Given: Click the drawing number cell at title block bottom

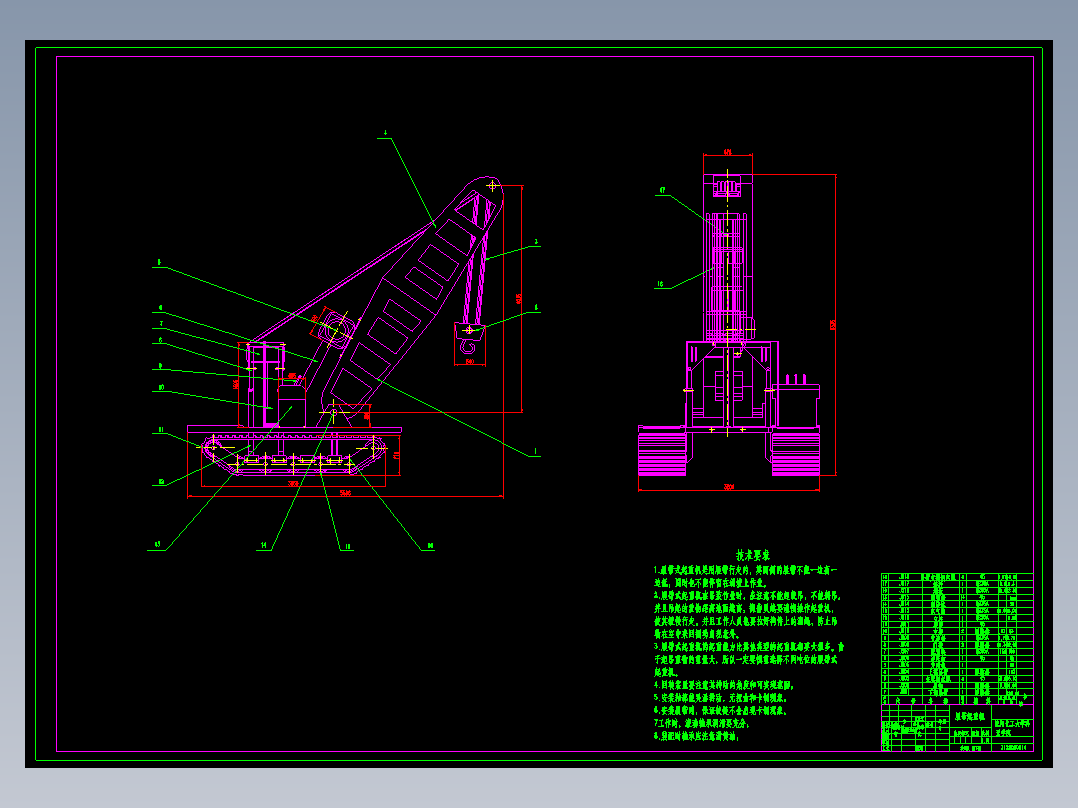Looking at the screenshot, I should click(1013, 747).
